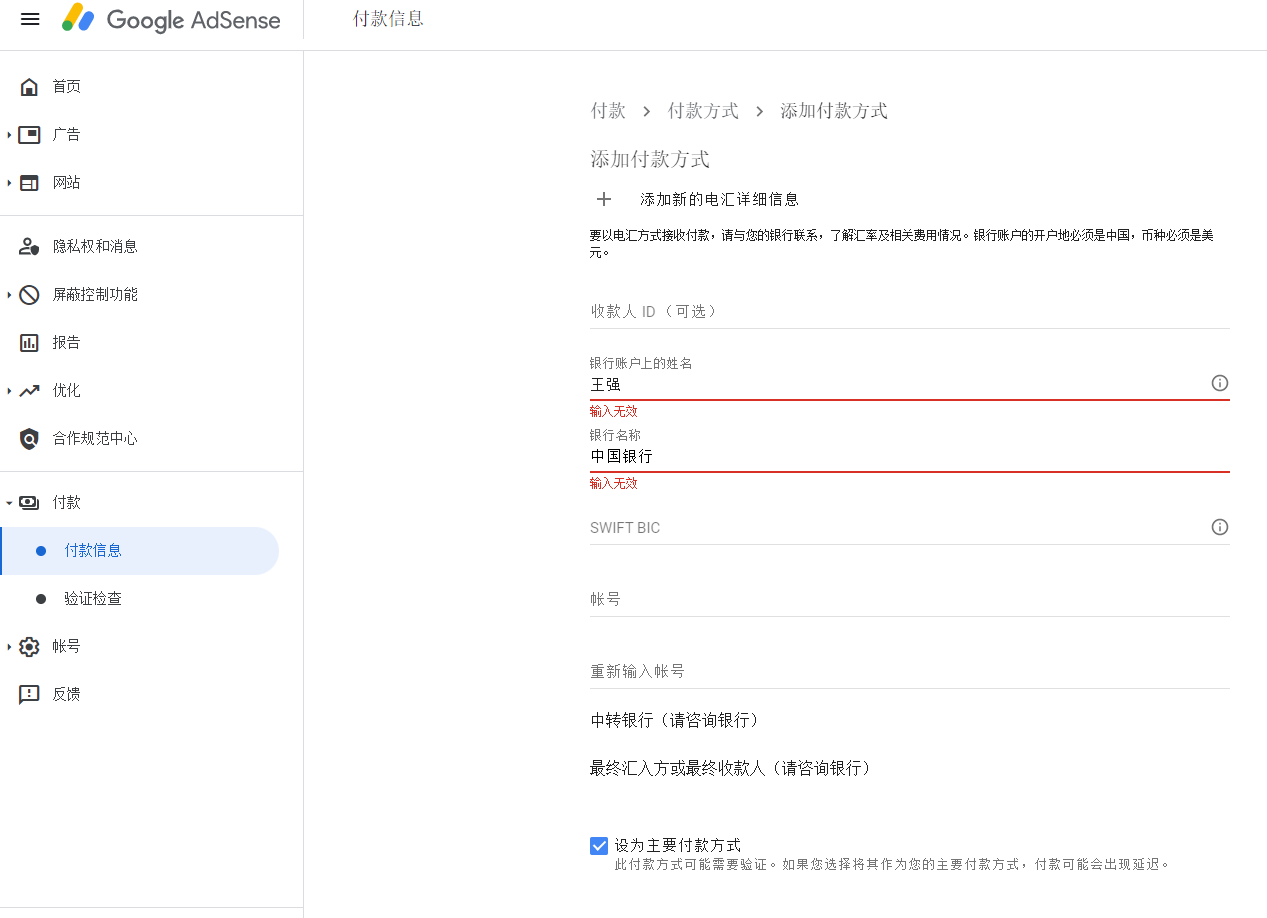Click the 隐私权和消息 person icon
Viewport: 1267px width, 918px height.
29,247
